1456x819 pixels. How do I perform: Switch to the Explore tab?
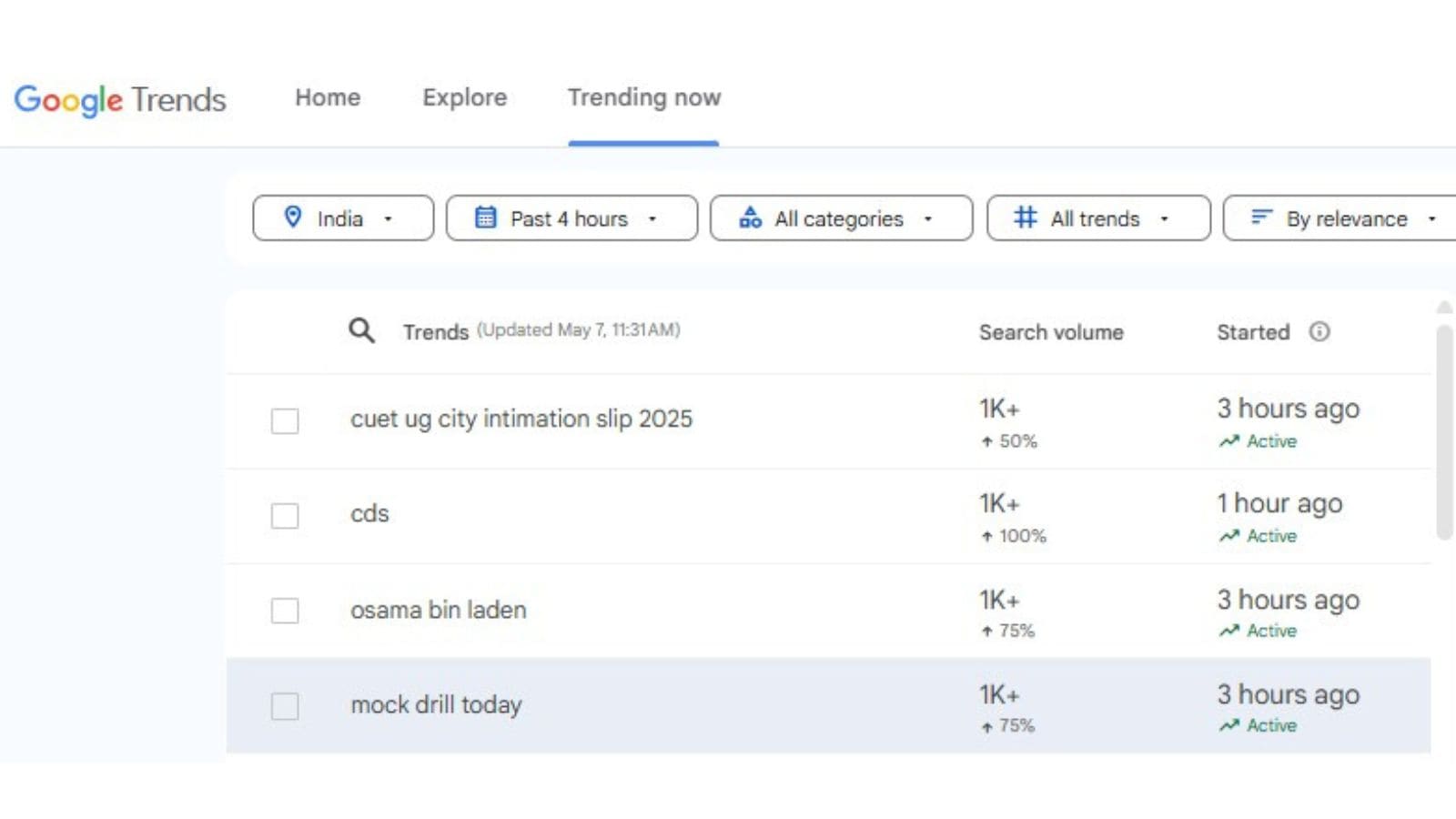coord(464,97)
